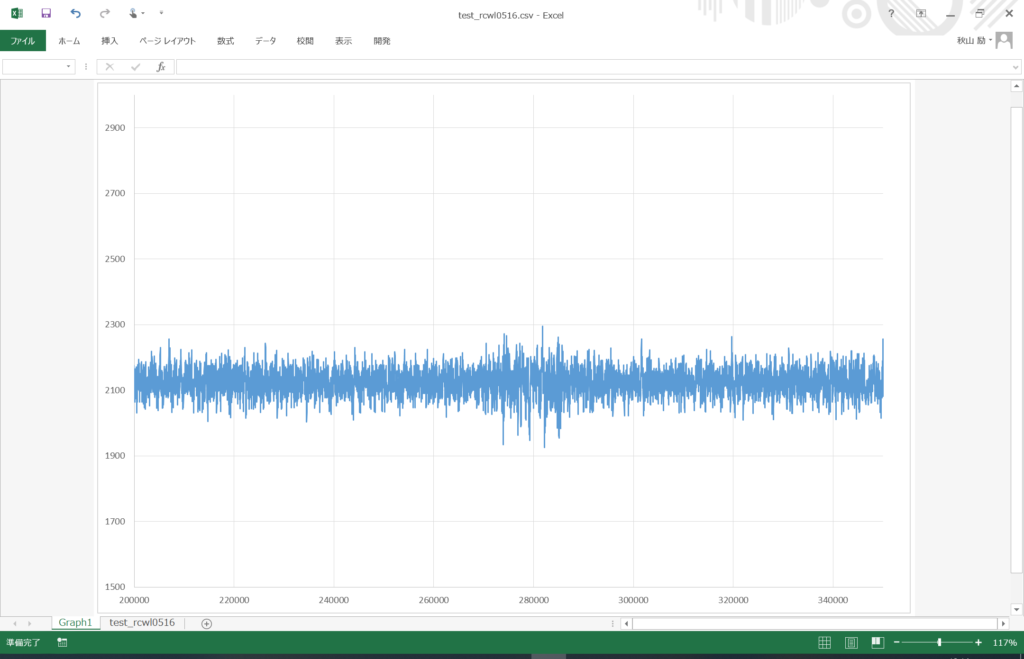Switch to Normal view in status bar
The image size is (1024, 659).
tap(825, 642)
